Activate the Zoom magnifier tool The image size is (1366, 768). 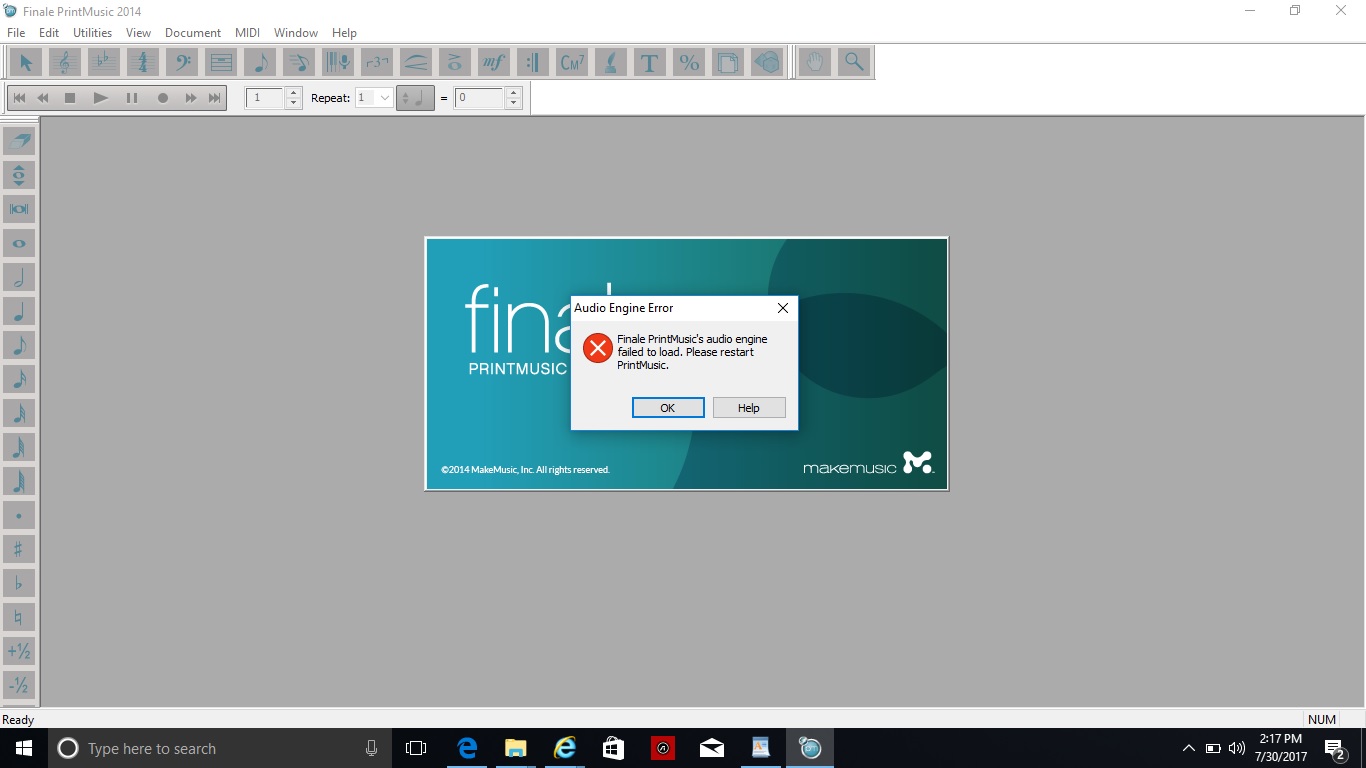coord(854,62)
